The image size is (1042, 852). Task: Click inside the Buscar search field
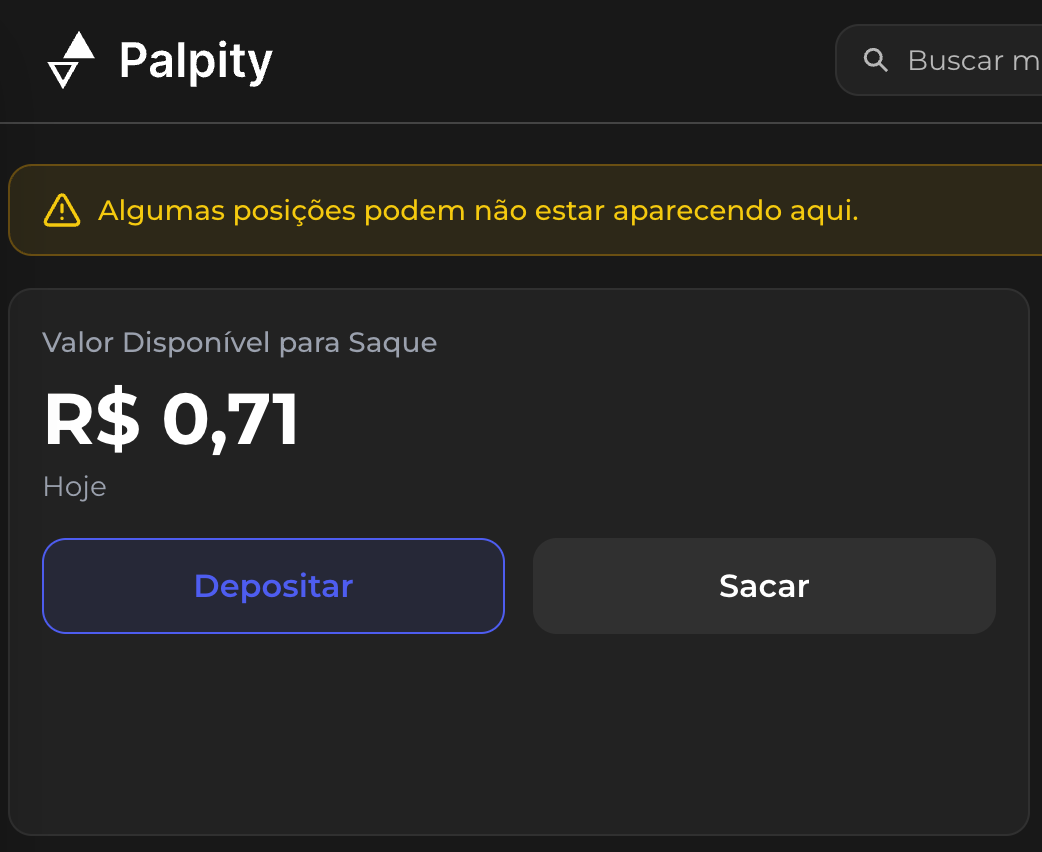coord(970,60)
